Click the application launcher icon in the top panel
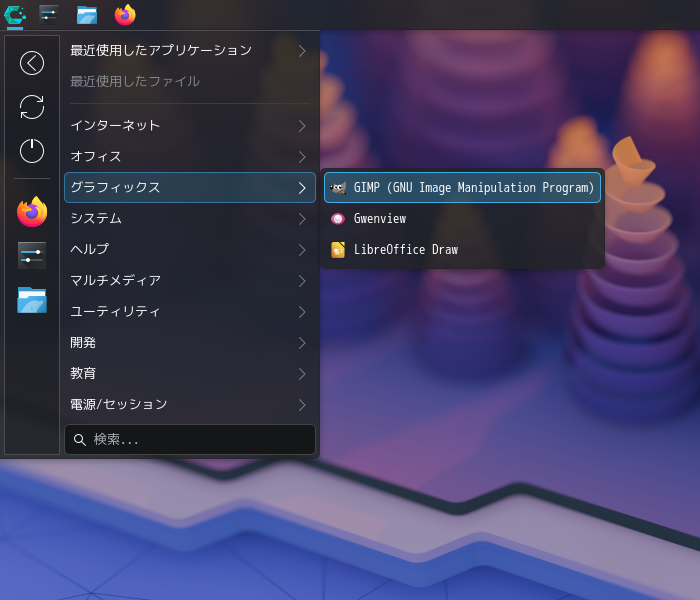This screenshot has width=700, height=600. click(15, 15)
